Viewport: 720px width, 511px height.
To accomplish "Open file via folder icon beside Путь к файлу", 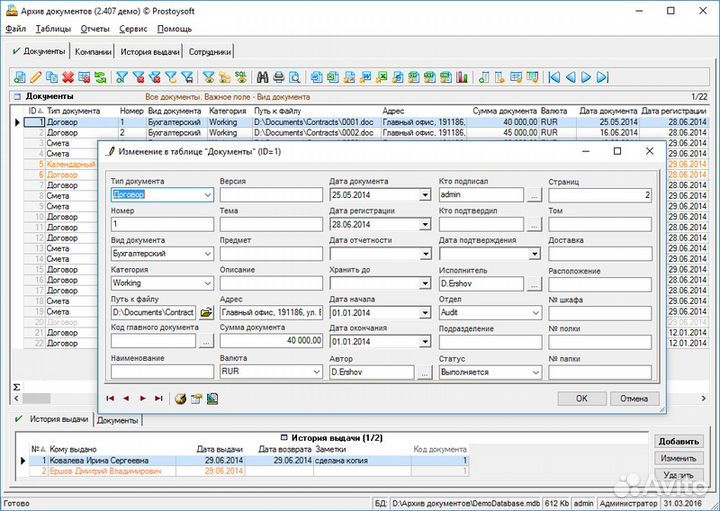I will (x=207, y=312).
